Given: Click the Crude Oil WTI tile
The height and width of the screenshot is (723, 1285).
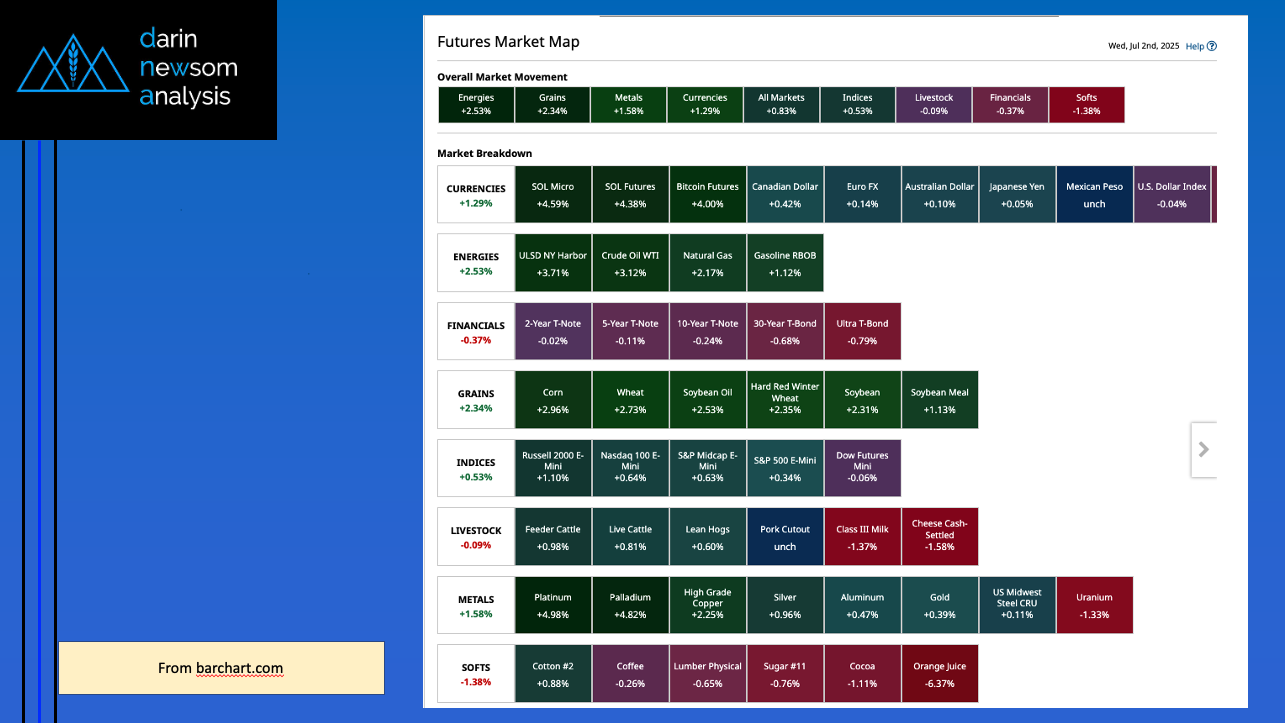Looking at the screenshot, I should coord(630,263).
